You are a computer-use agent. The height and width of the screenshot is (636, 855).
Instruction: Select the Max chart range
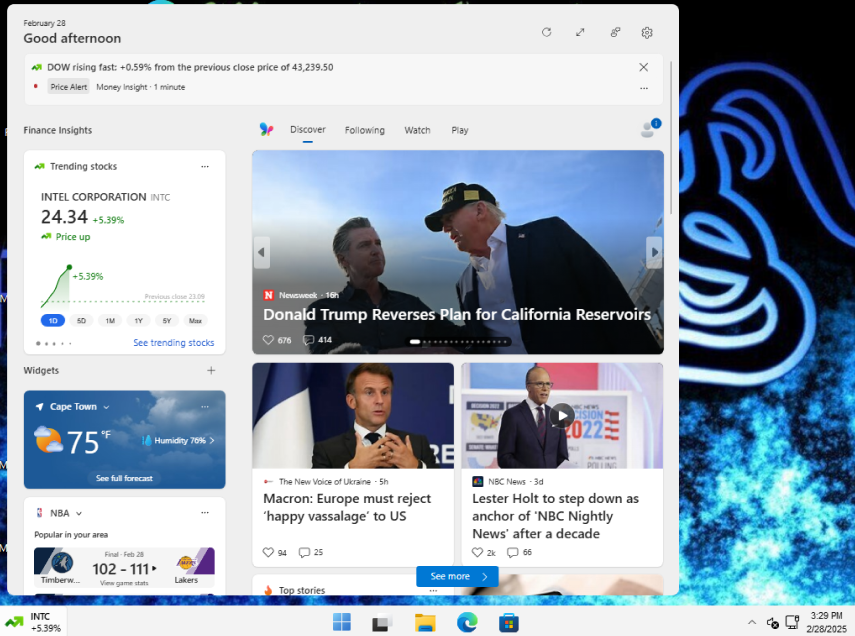195,321
